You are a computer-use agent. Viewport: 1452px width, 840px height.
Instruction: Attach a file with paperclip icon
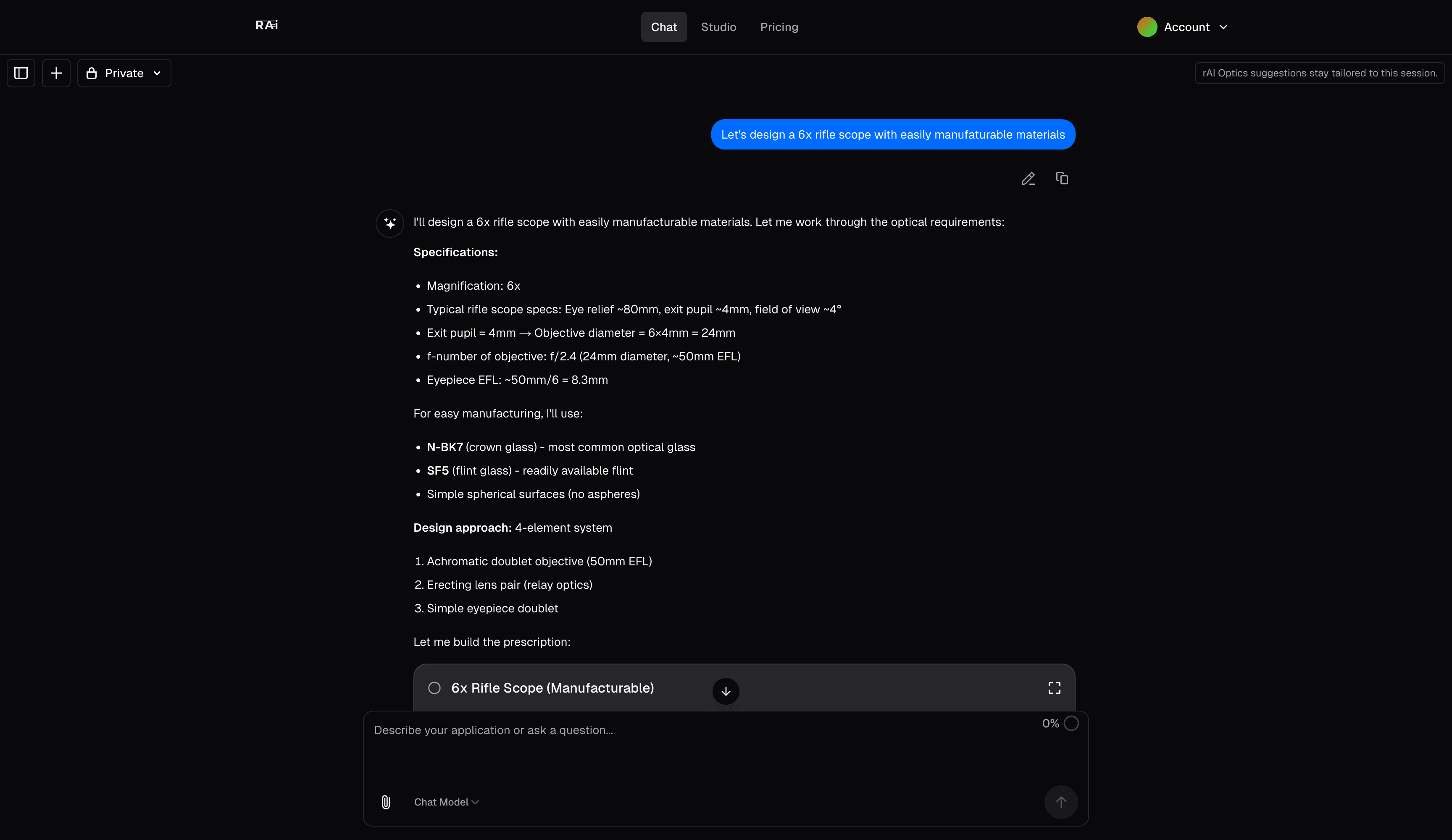pyautogui.click(x=386, y=802)
